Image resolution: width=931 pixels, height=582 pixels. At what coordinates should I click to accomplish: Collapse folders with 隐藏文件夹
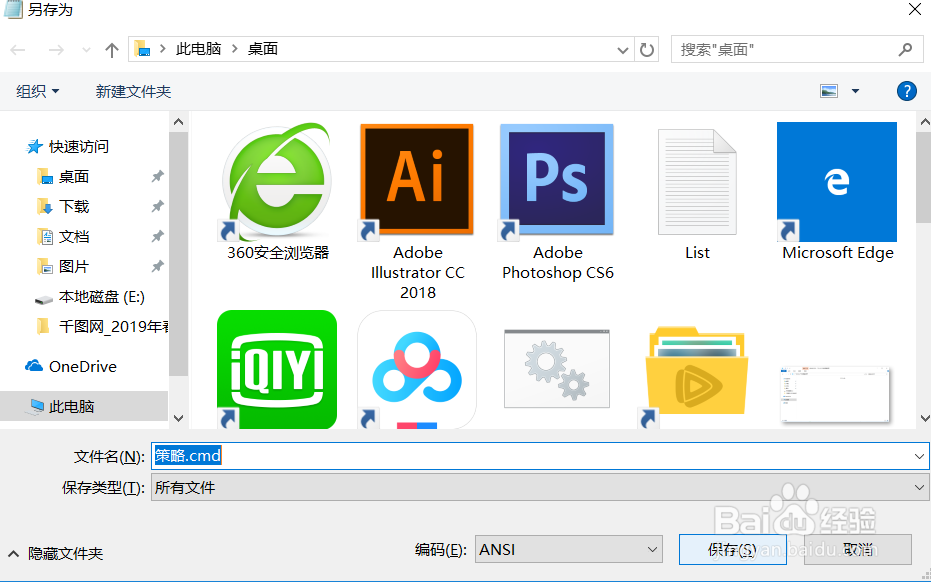pyautogui.click(x=56, y=553)
